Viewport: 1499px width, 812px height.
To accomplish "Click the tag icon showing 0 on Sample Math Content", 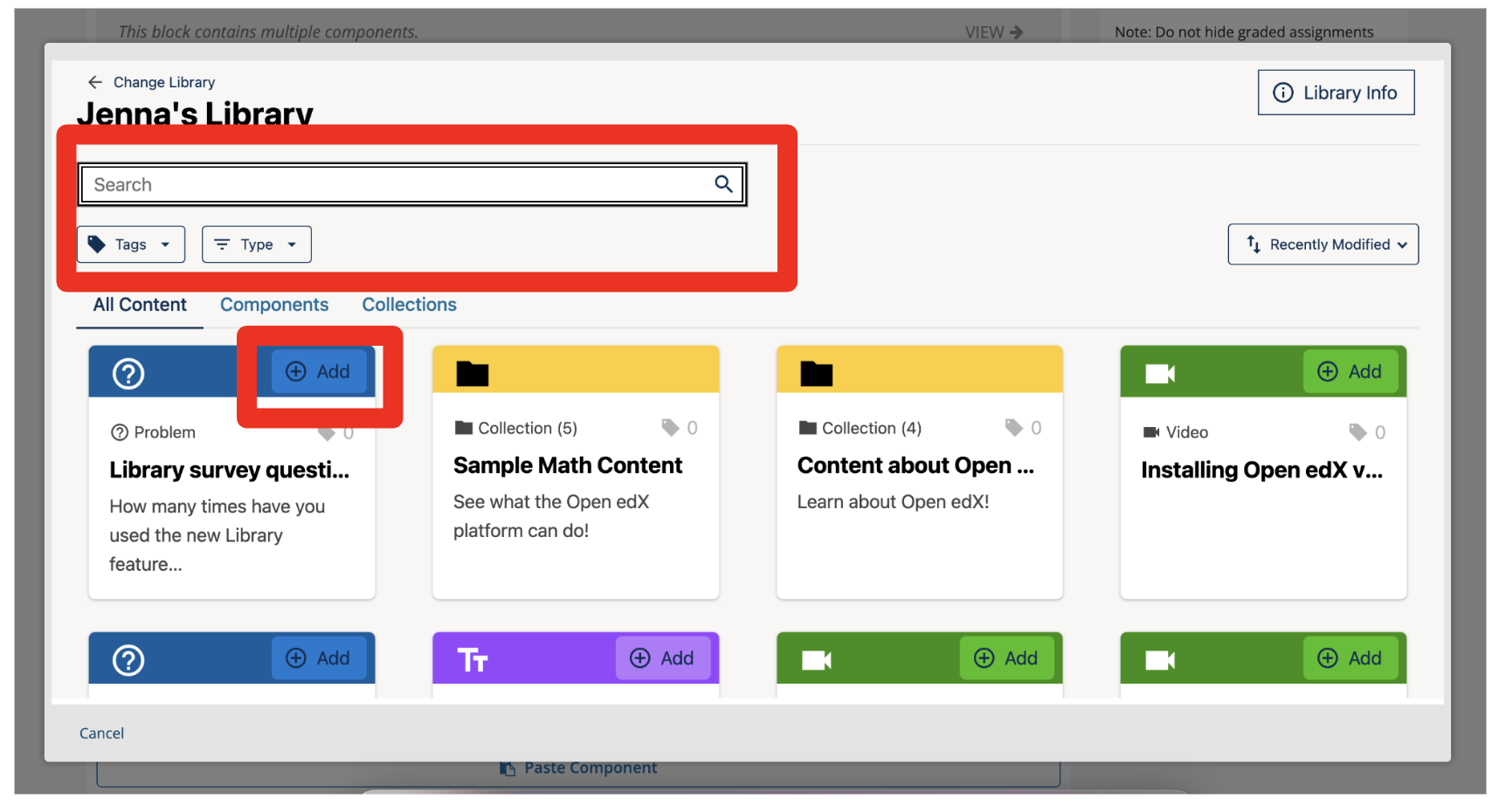I will [668, 428].
